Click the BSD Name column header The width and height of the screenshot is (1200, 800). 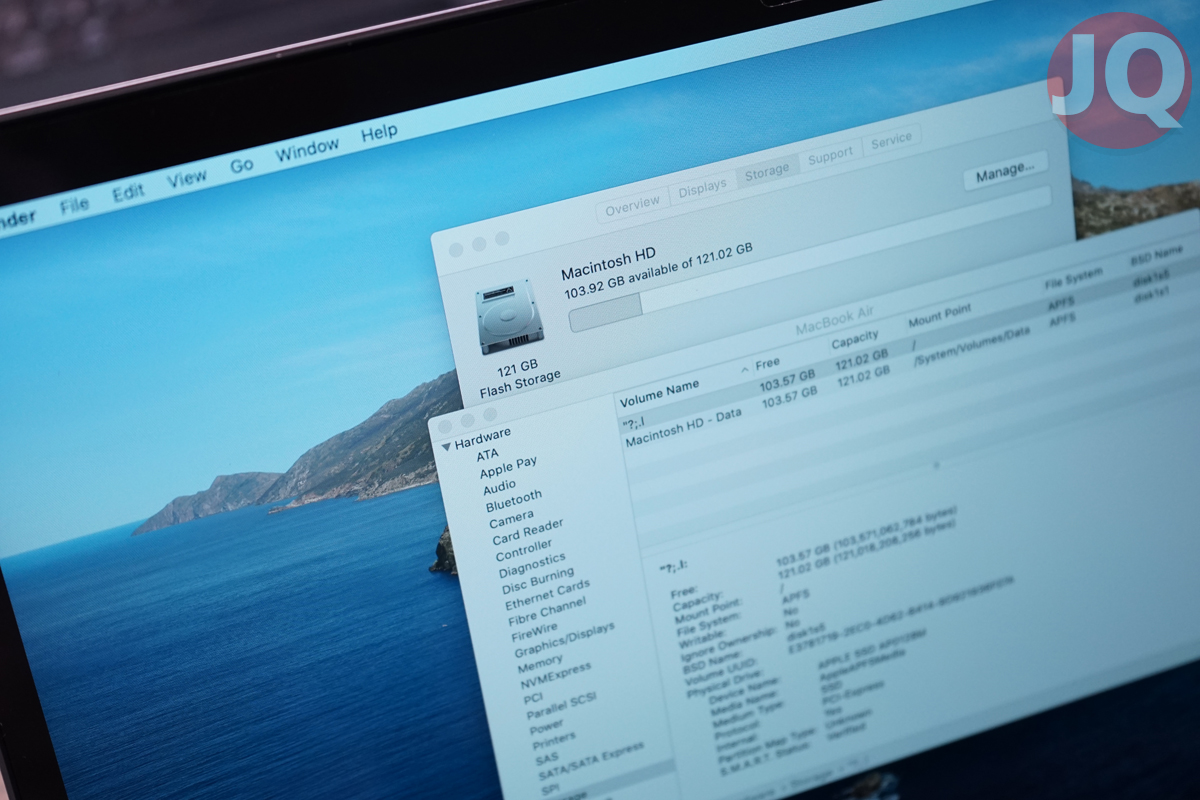point(1156,256)
